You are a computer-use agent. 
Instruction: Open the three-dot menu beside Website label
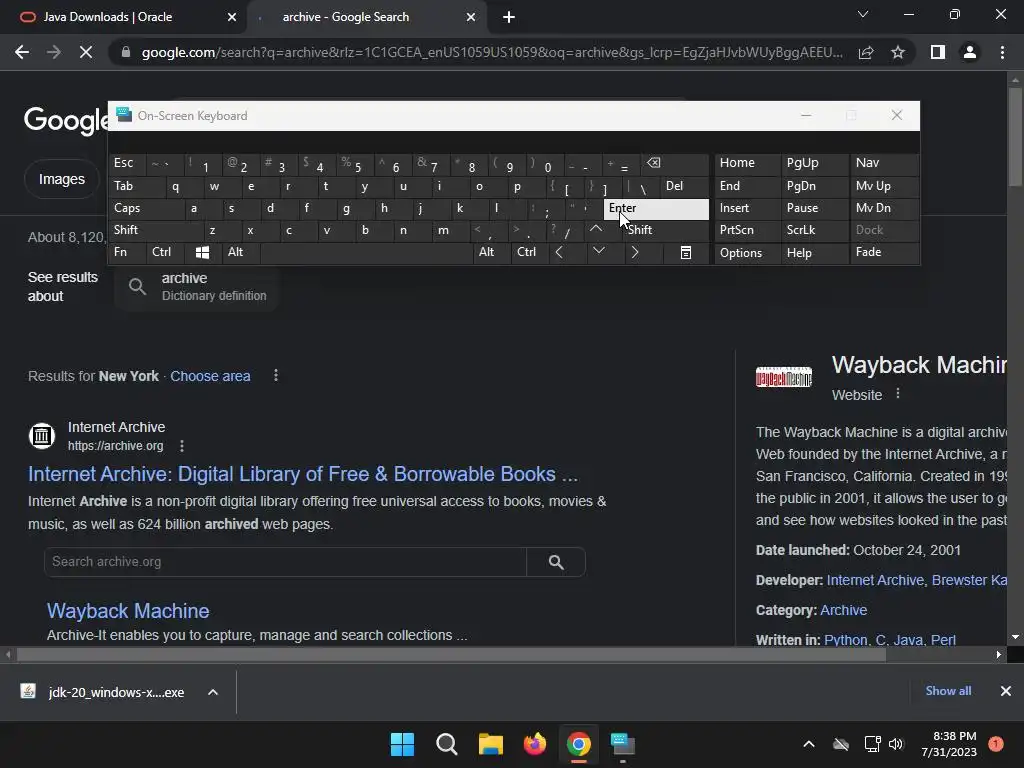coord(898,394)
